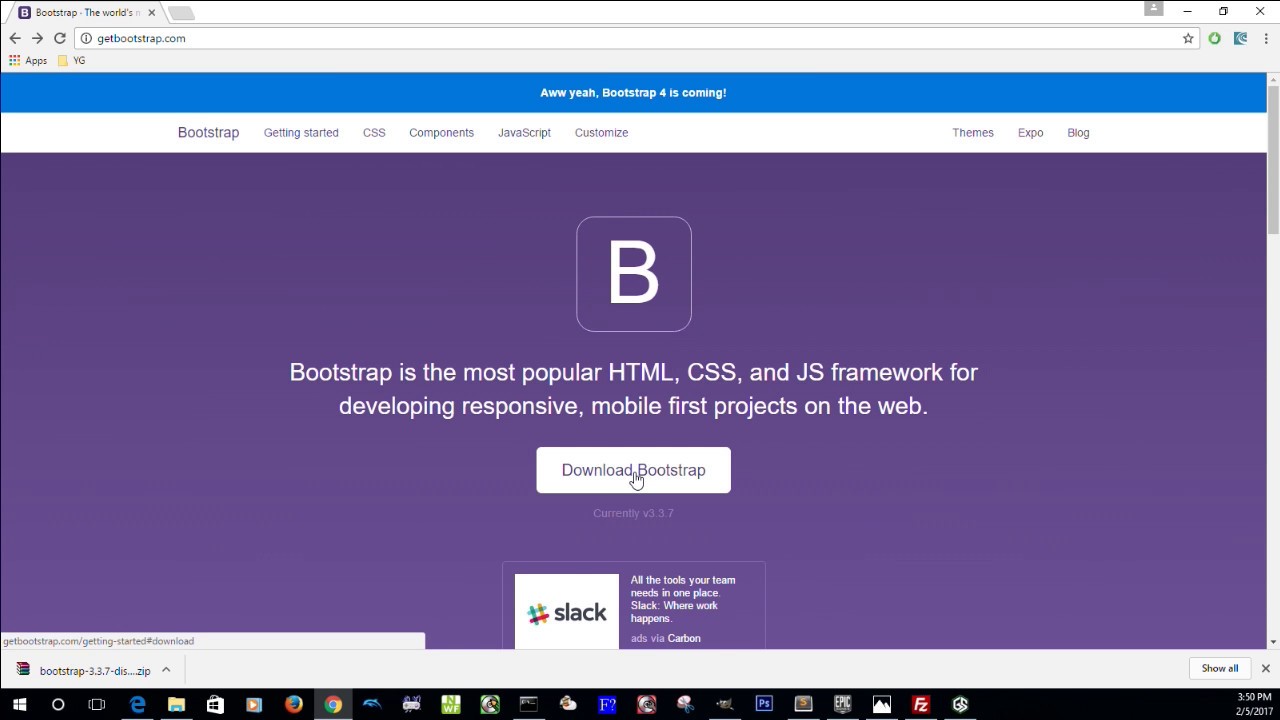Open the Photos app mountain icon in taskbar
Image resolution: width=1280 pixels, height=720 pixels.
coord(882,704)
